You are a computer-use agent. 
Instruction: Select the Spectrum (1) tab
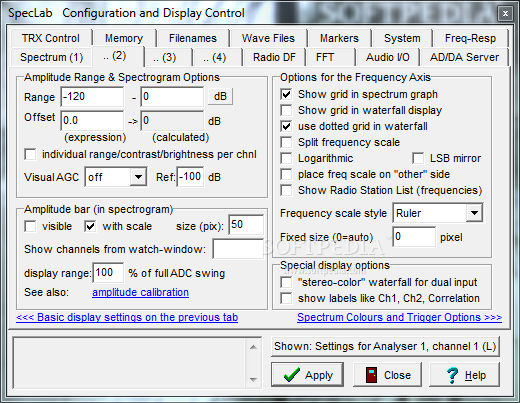51,57
